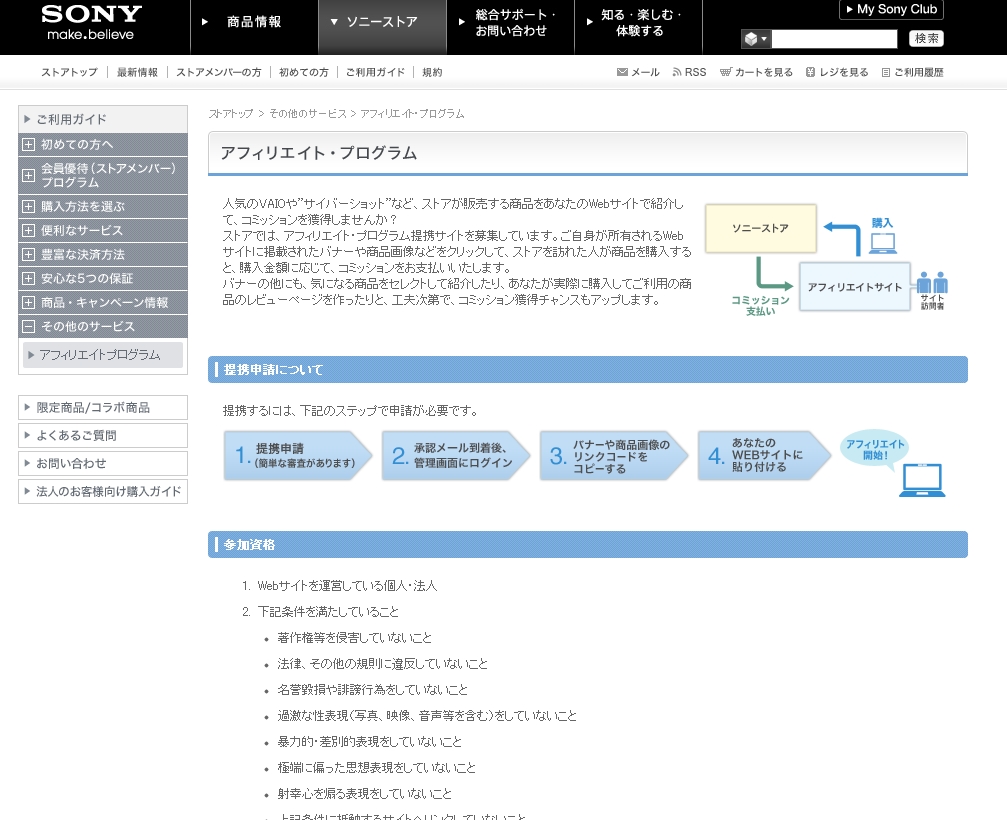Click the メール envelope icon
The width and height of the screenshot is (1007, 820).
[x=622, y=73]
